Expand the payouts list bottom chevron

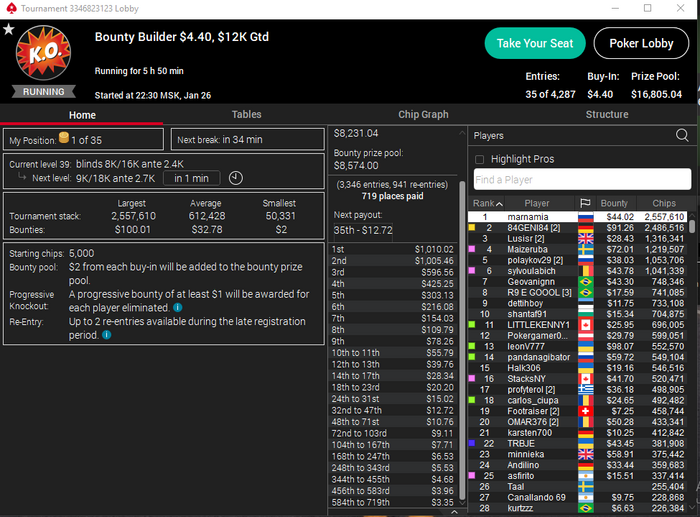click(x=454, y=512)
